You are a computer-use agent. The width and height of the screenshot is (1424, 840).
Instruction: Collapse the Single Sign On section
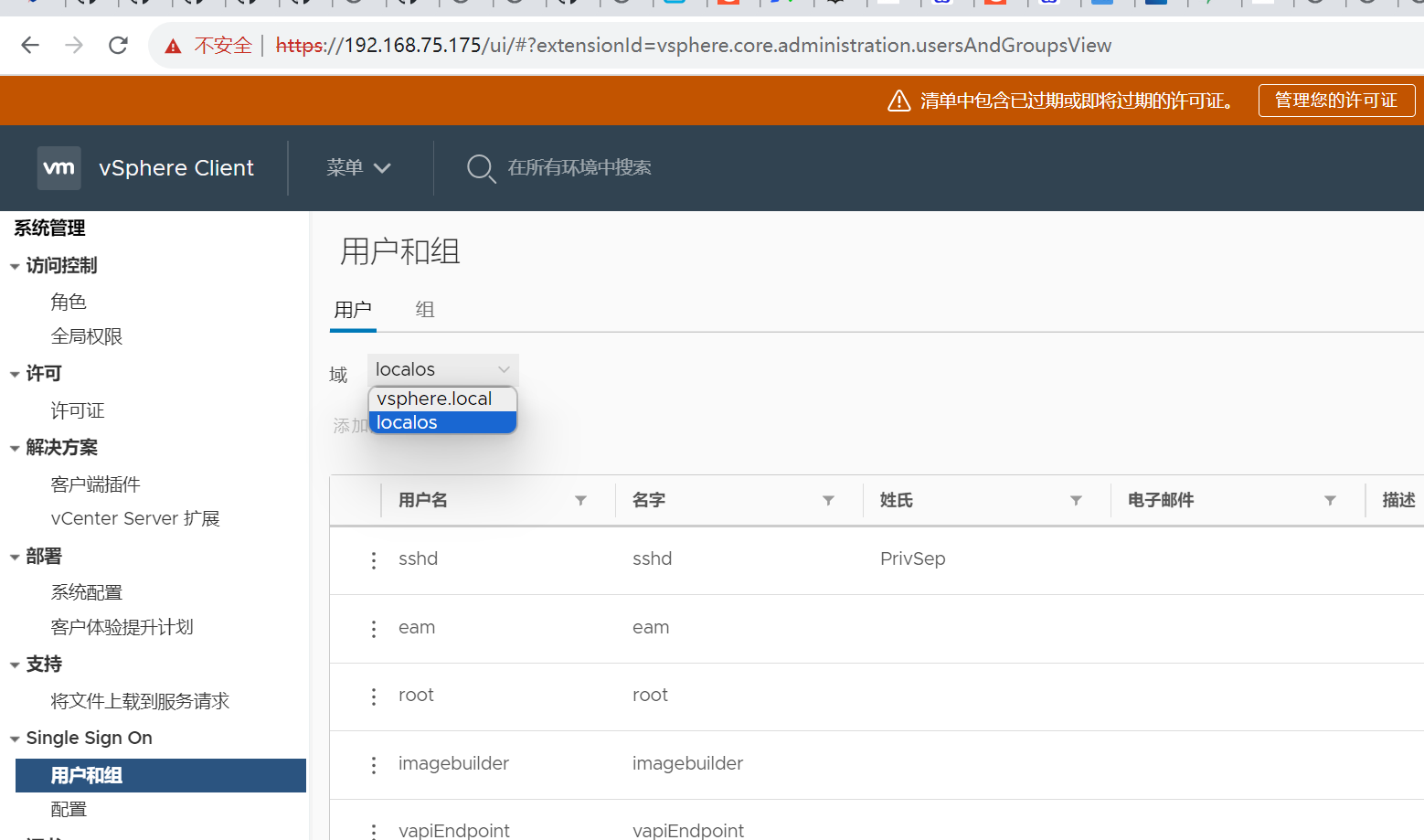(15, 739)
